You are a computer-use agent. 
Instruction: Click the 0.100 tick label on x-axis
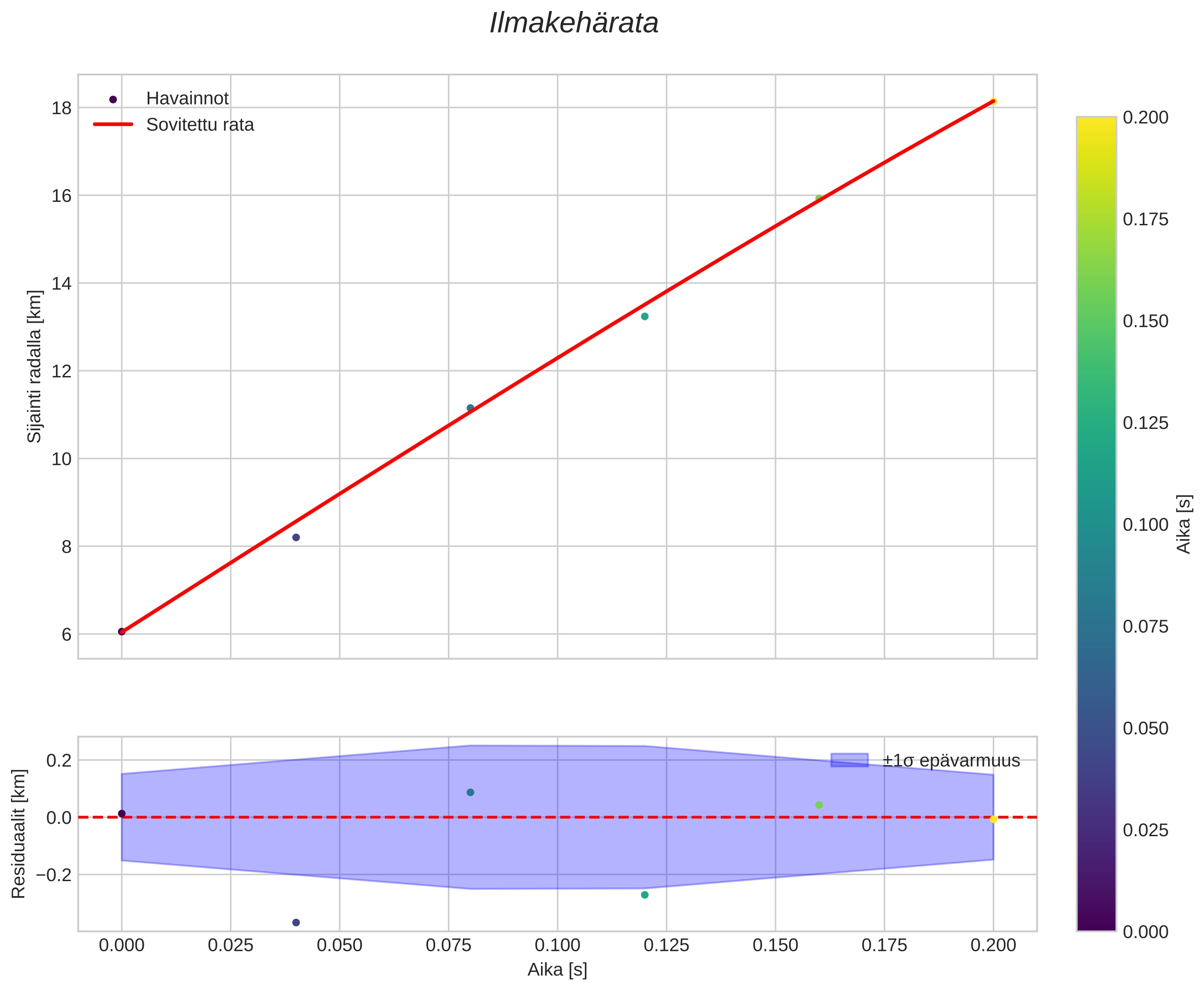[x=557, y=945]
